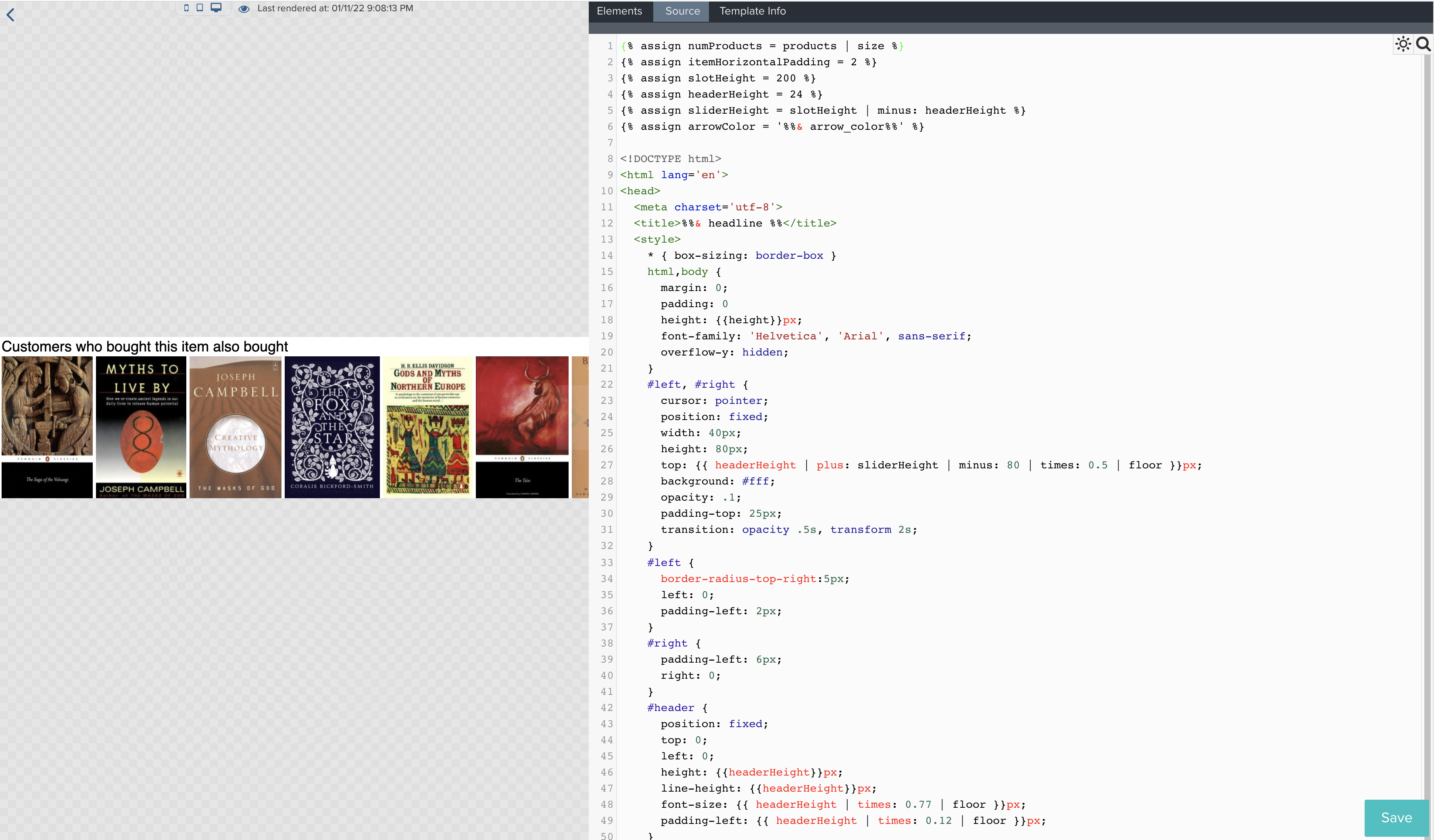Click the 'Customers who bought this item' headline
Image resolution: width=1434 pixels, height=840 pixels.
[145, 346]
